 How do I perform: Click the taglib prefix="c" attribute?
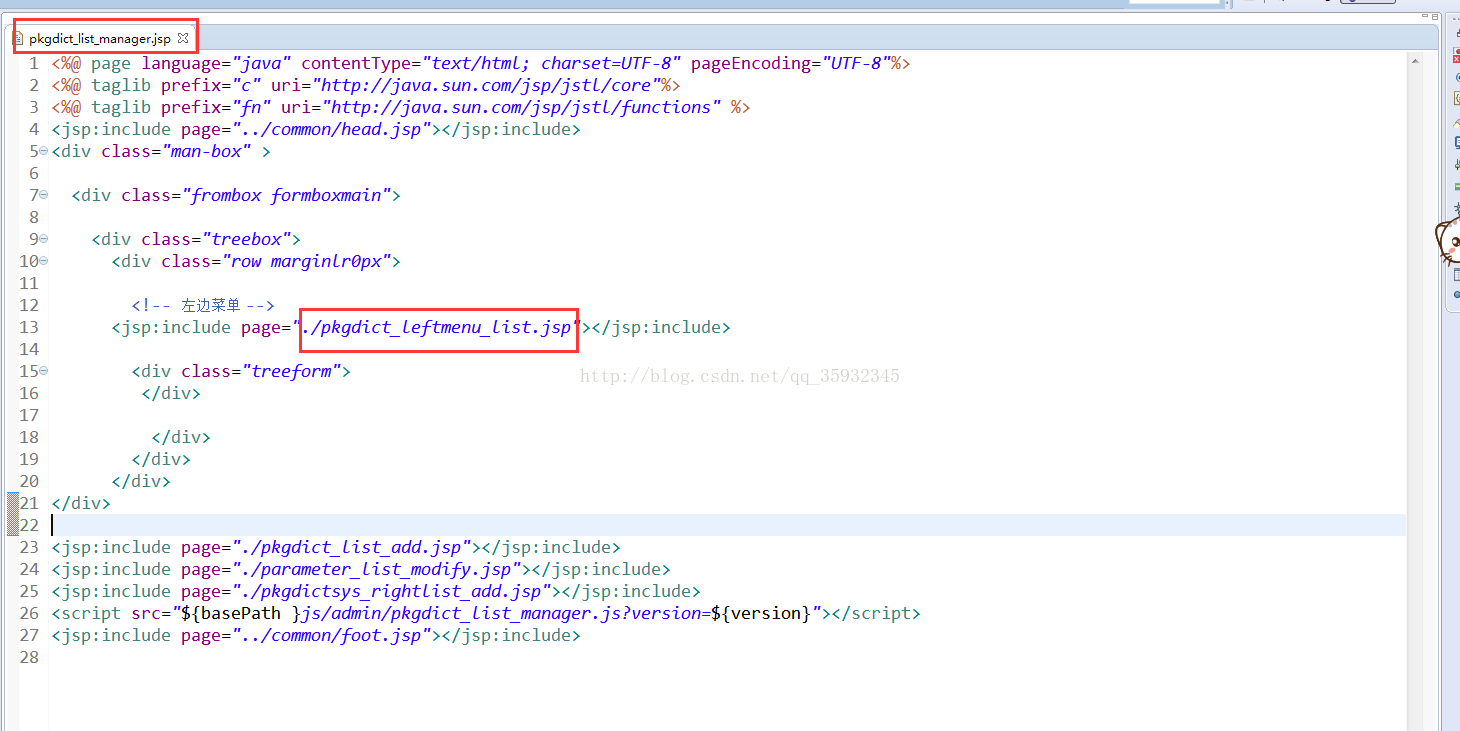(x=211, y=85)
